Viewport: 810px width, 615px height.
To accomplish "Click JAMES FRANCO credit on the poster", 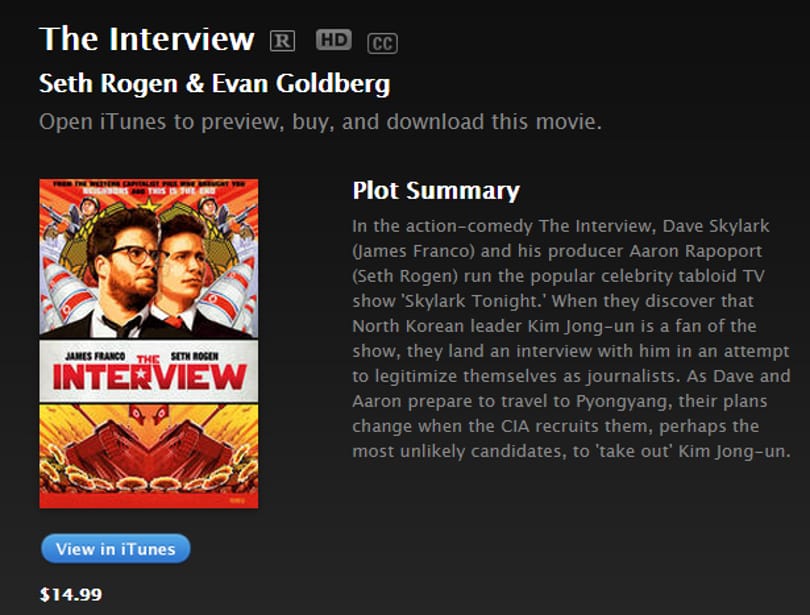I will pos(96,356).
